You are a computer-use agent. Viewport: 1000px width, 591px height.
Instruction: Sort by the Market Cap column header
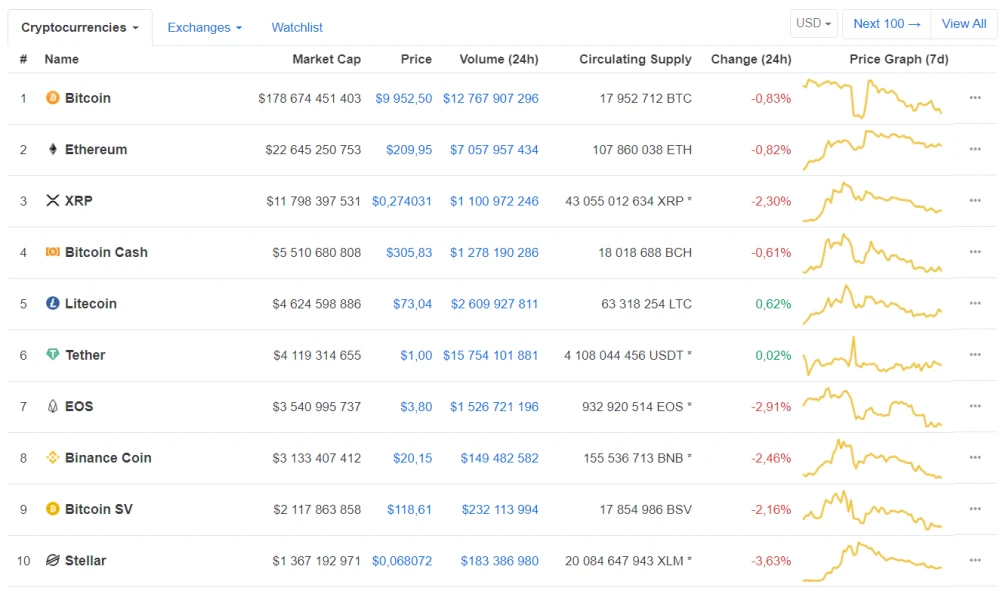[x=327, y=59]
